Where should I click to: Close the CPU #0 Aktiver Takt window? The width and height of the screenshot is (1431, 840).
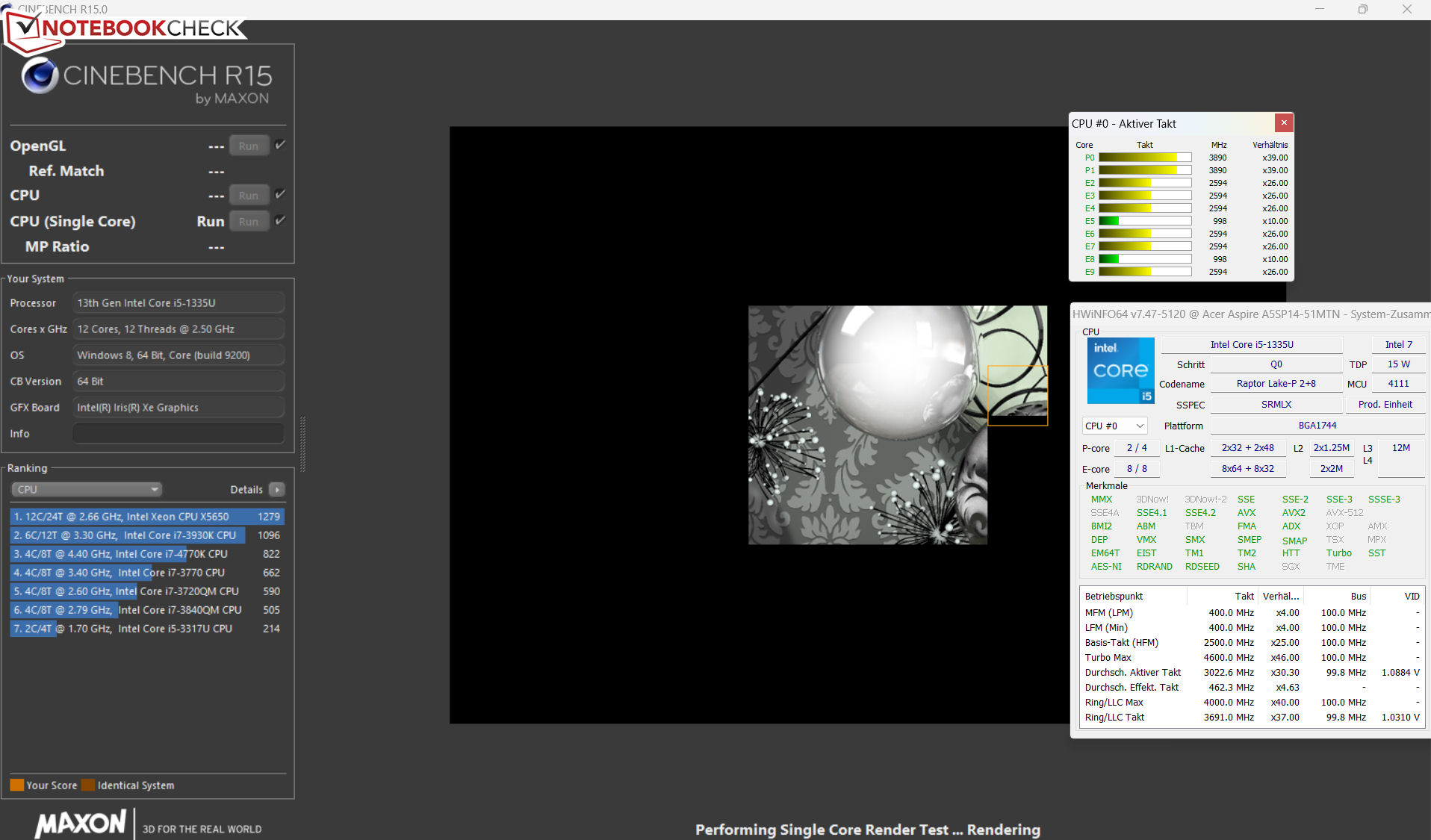coord(1283,123)
